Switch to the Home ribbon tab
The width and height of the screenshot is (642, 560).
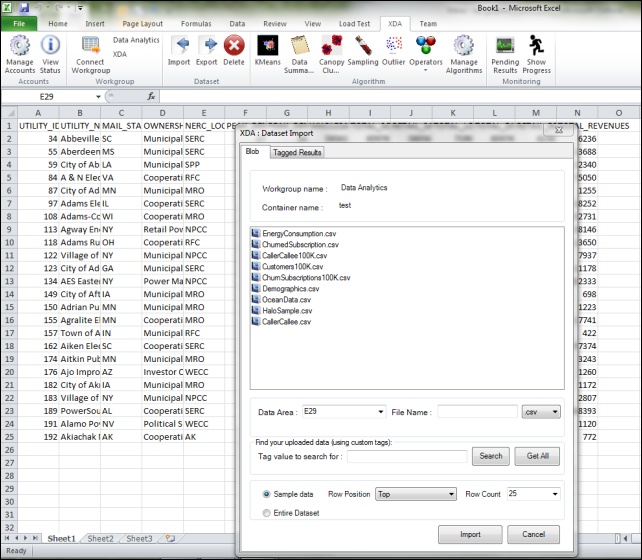58,23
